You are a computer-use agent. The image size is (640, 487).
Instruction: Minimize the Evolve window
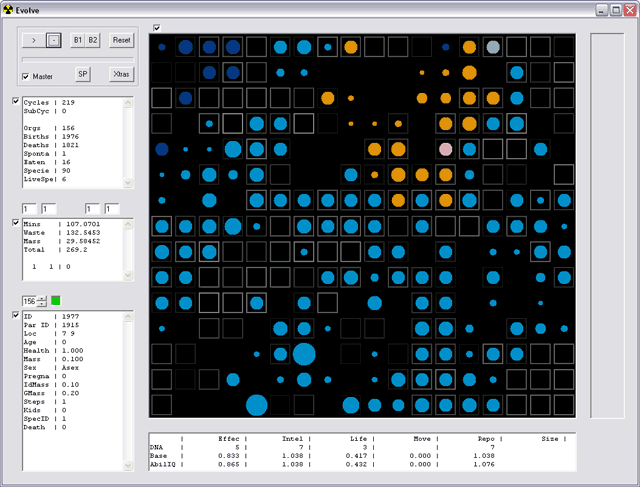pos(602,10)
